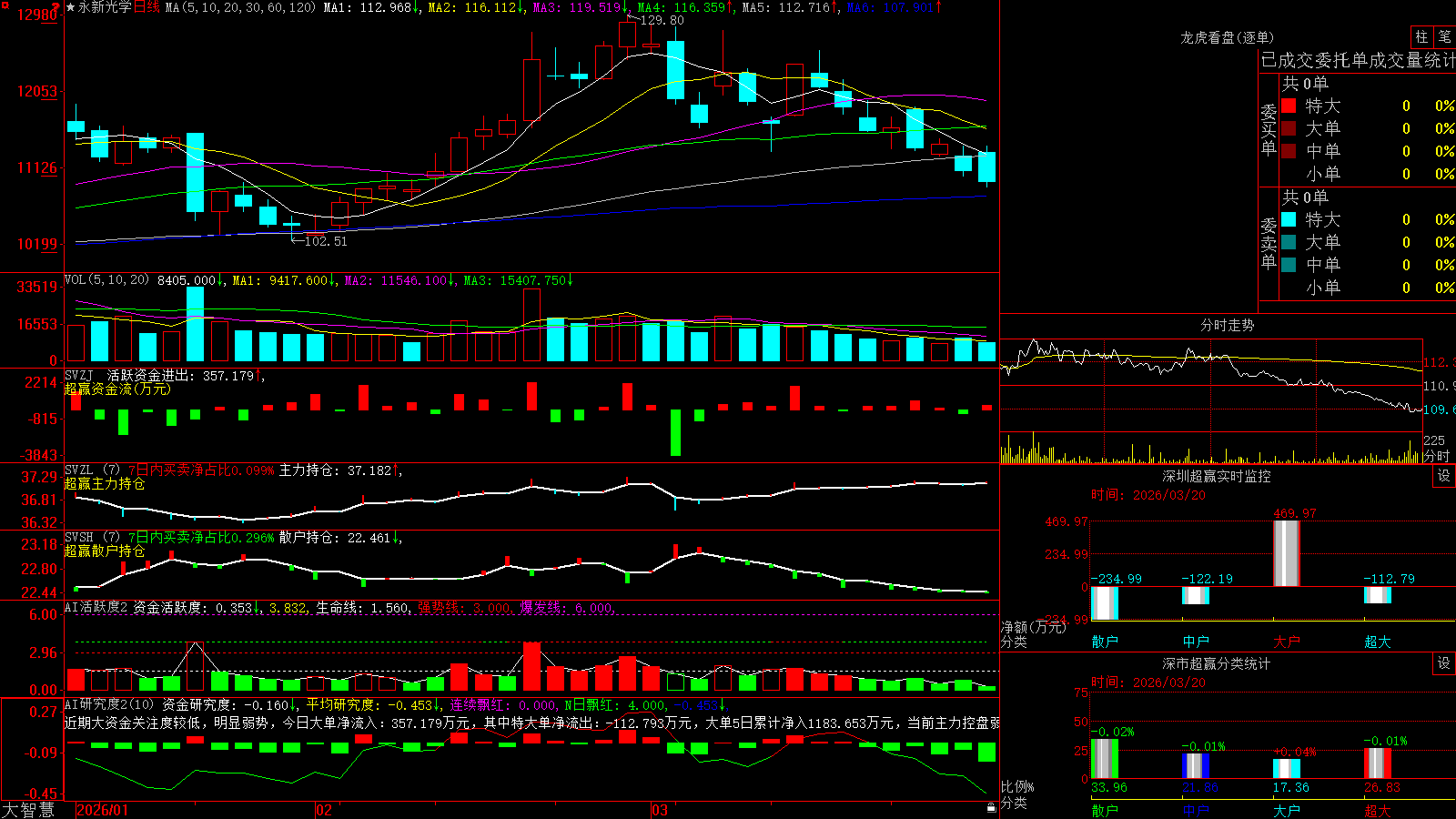Click the 笔 tick-view button

(x=1444, y=36)
